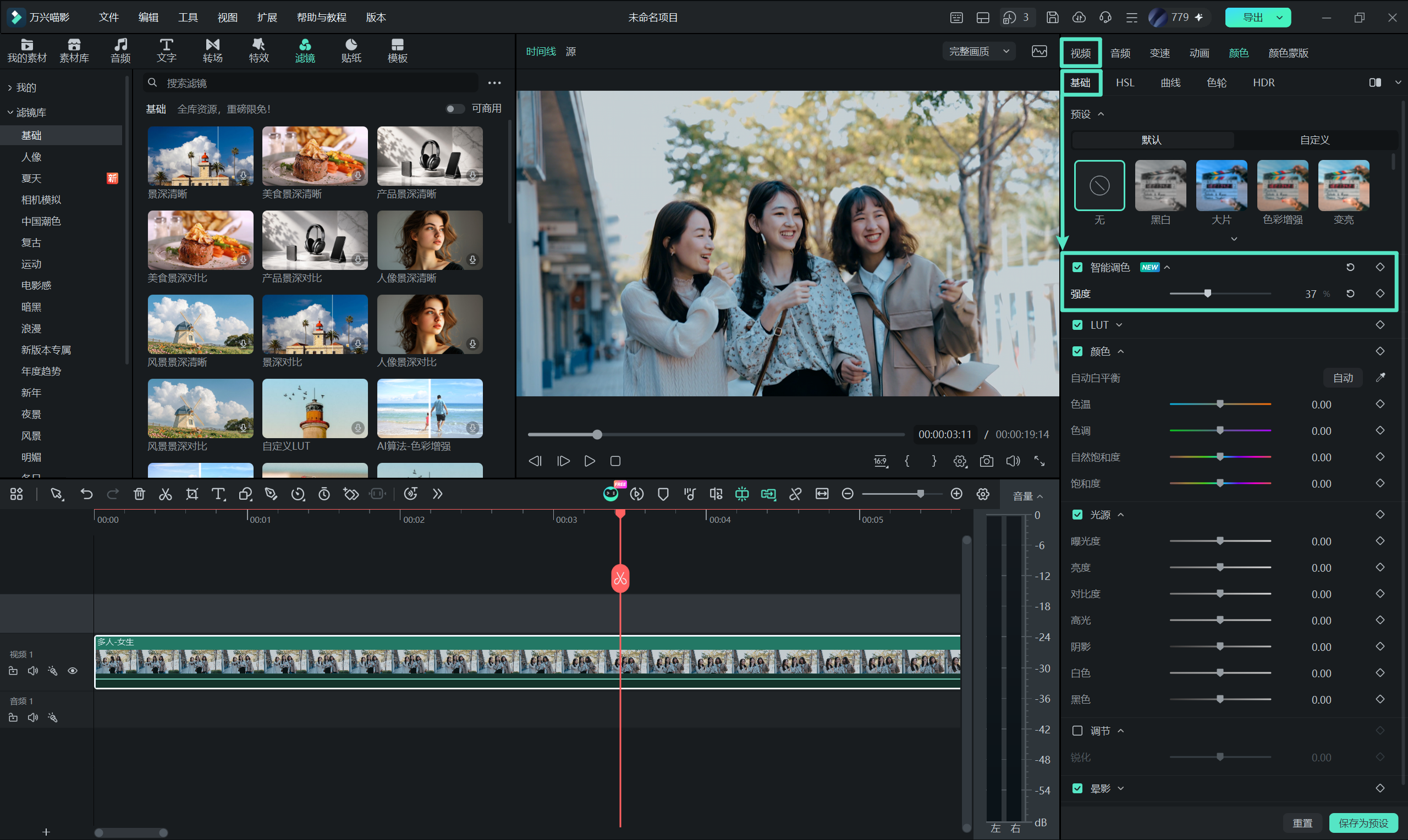
Task: Click the crop tool in timeline toolbar
Action: pyautogui.click(x=192, y=494)
